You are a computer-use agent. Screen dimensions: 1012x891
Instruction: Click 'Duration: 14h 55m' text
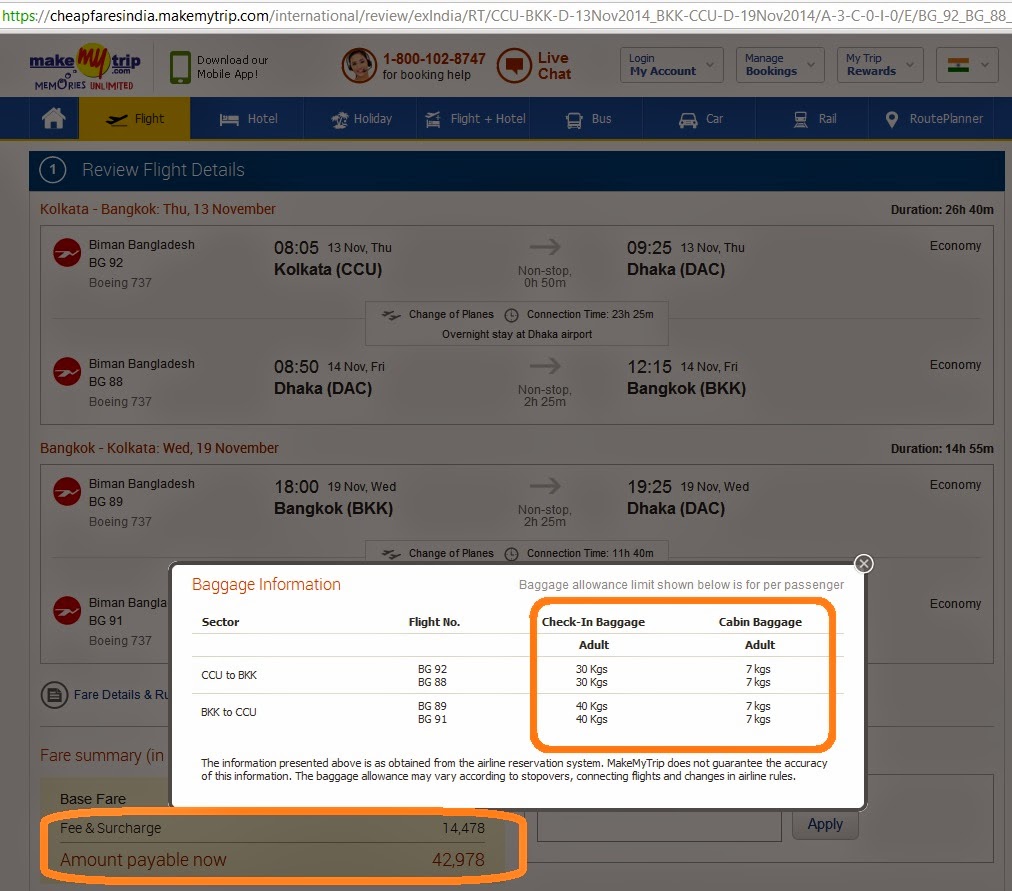coord(942,448)
